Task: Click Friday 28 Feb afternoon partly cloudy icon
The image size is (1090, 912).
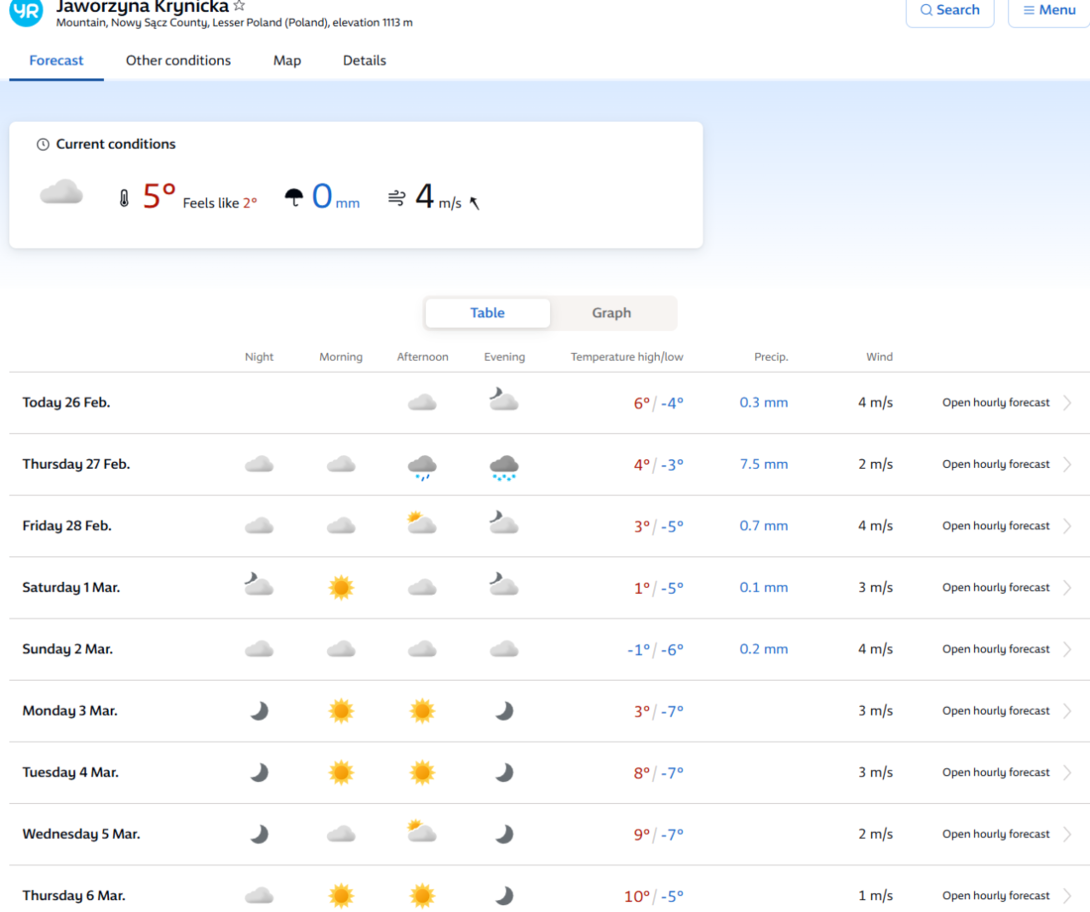Action: pyautogui.click(x=422, y=523)
